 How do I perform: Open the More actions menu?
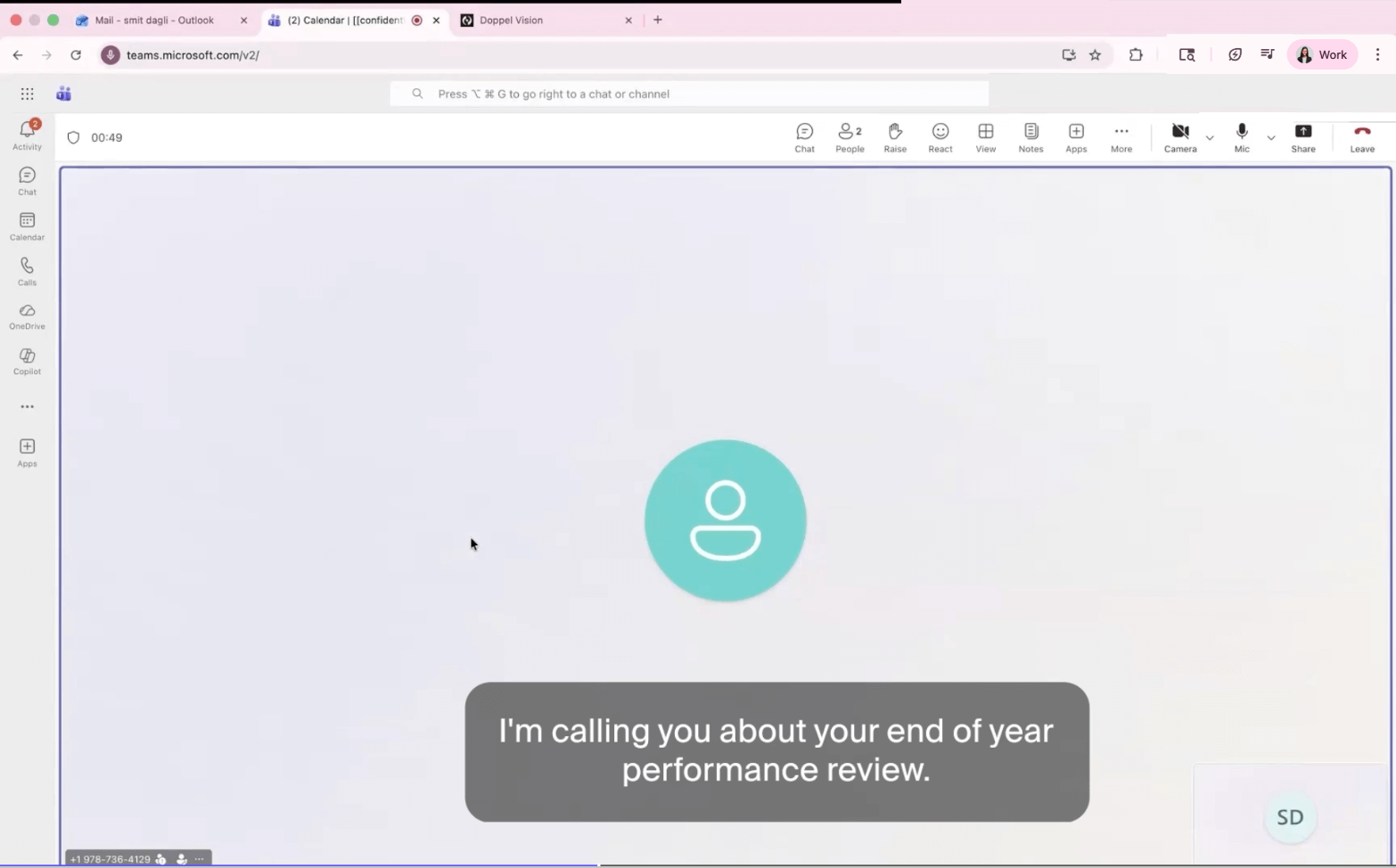pyautogui.click(x=1121, y=137)
